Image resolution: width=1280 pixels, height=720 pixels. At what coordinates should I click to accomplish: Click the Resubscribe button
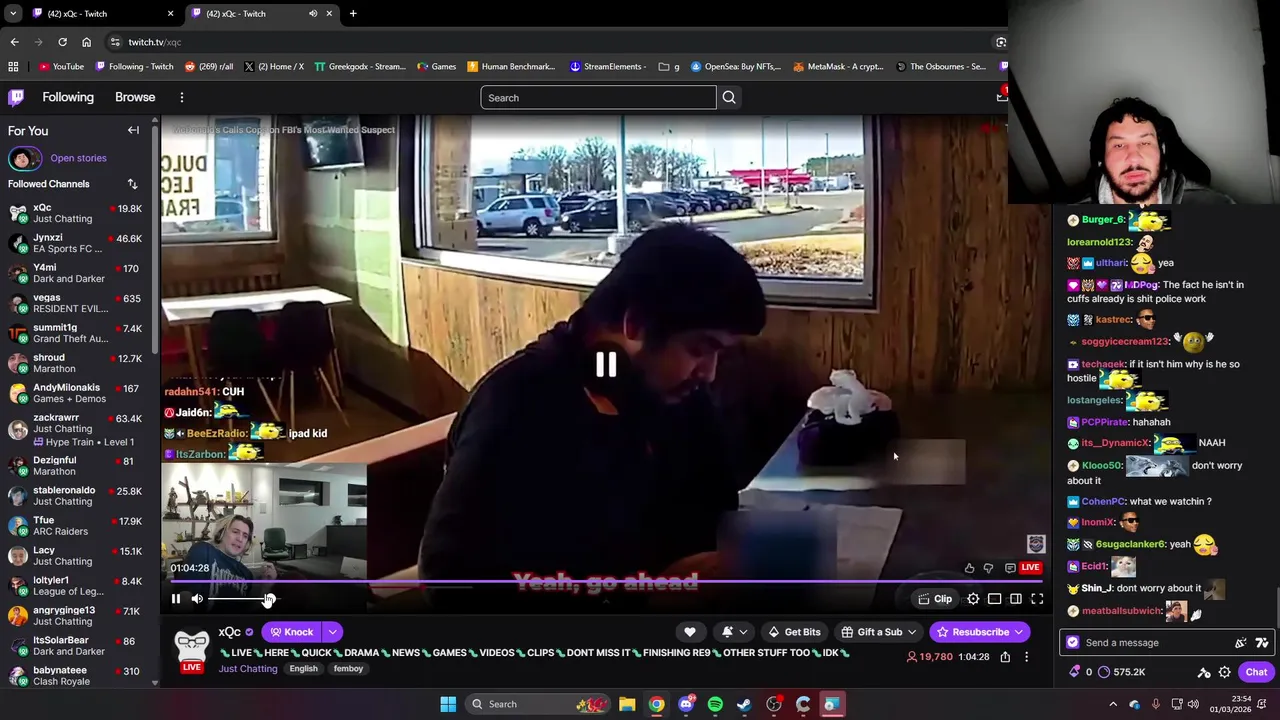(x=979, y=632)
